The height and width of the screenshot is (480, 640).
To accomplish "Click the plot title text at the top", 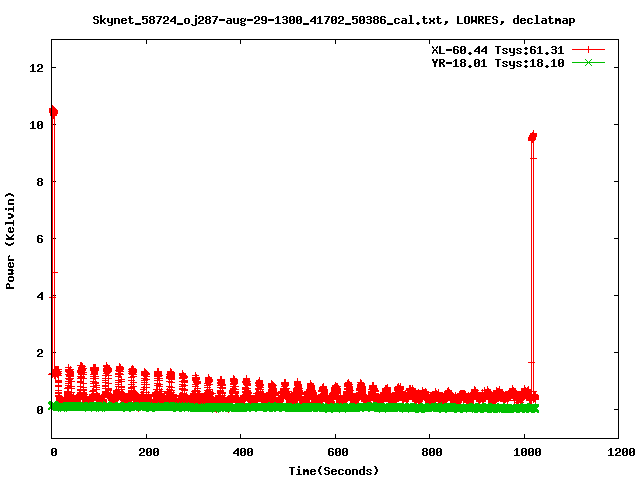I will point(333,20).
